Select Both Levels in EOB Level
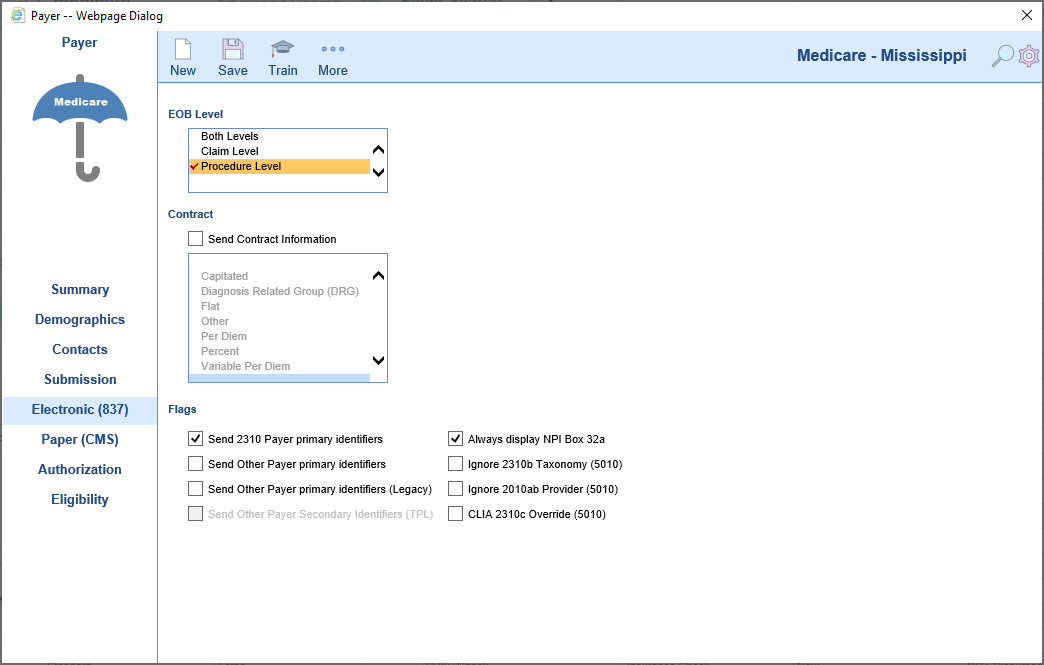This screenshot has width=1044, height=665. [230, 136]
